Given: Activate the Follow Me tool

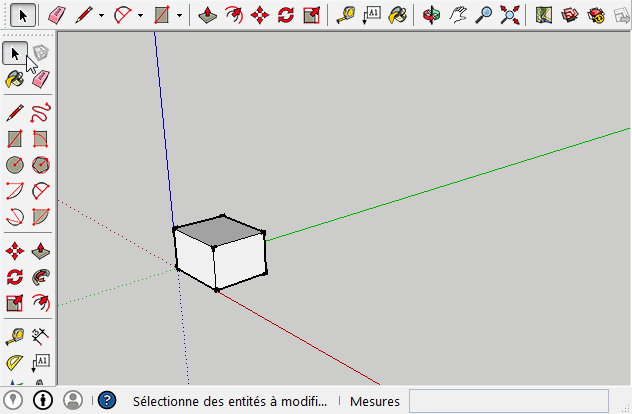Looking at the screenshot, I should 41,277.
